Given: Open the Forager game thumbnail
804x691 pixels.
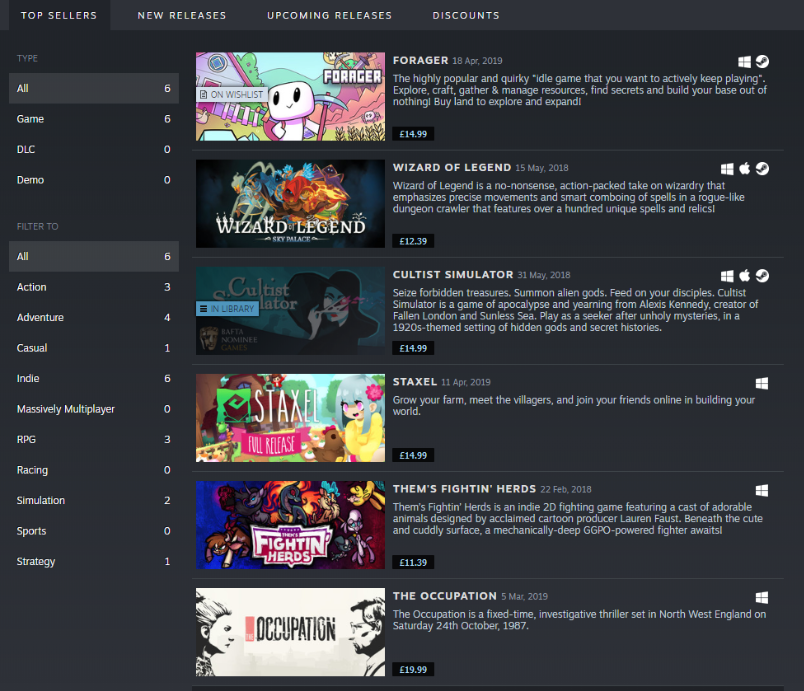Looking at the screenshot, I should [x=290, y=96].
